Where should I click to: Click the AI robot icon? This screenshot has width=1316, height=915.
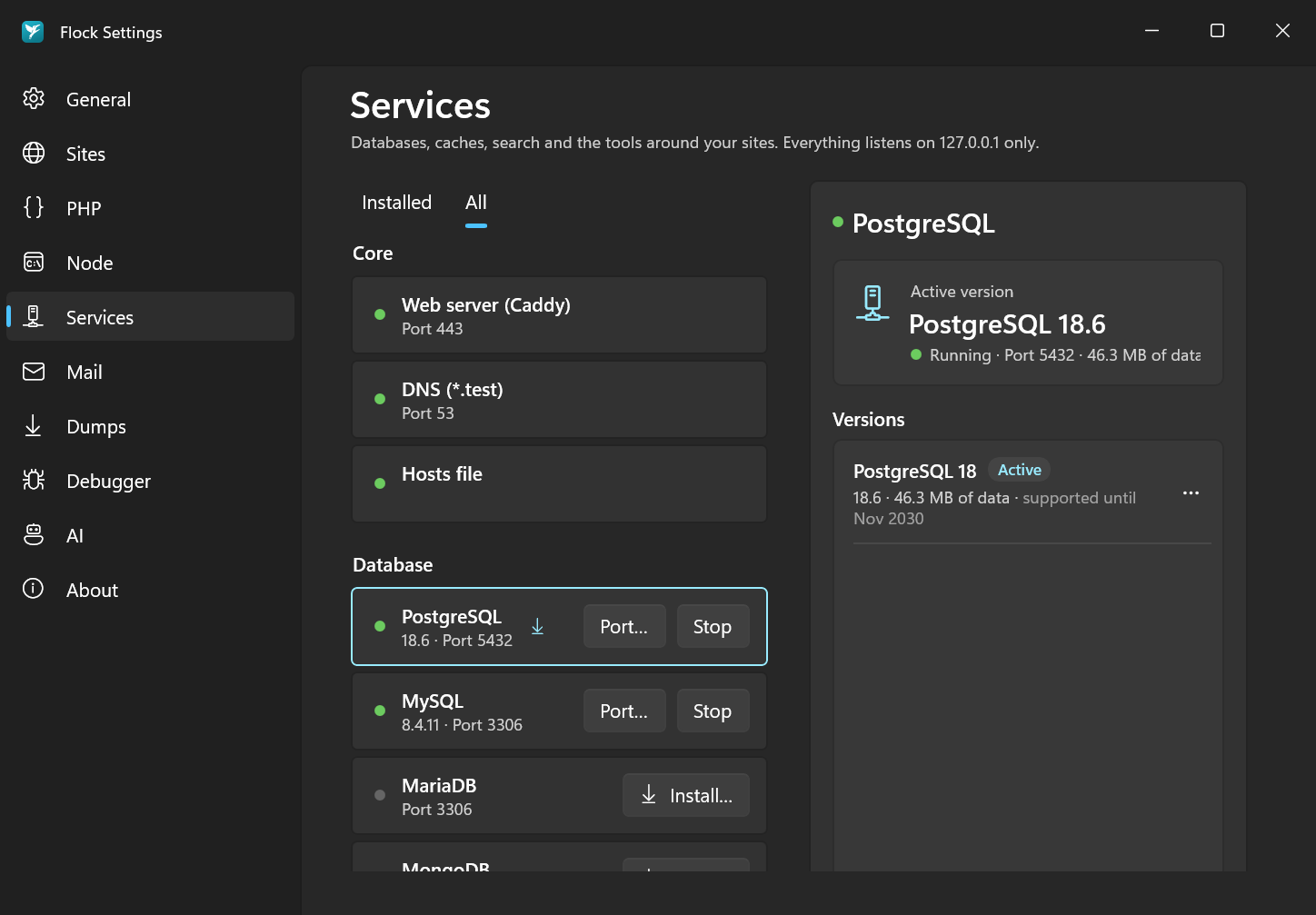(34, 534)
